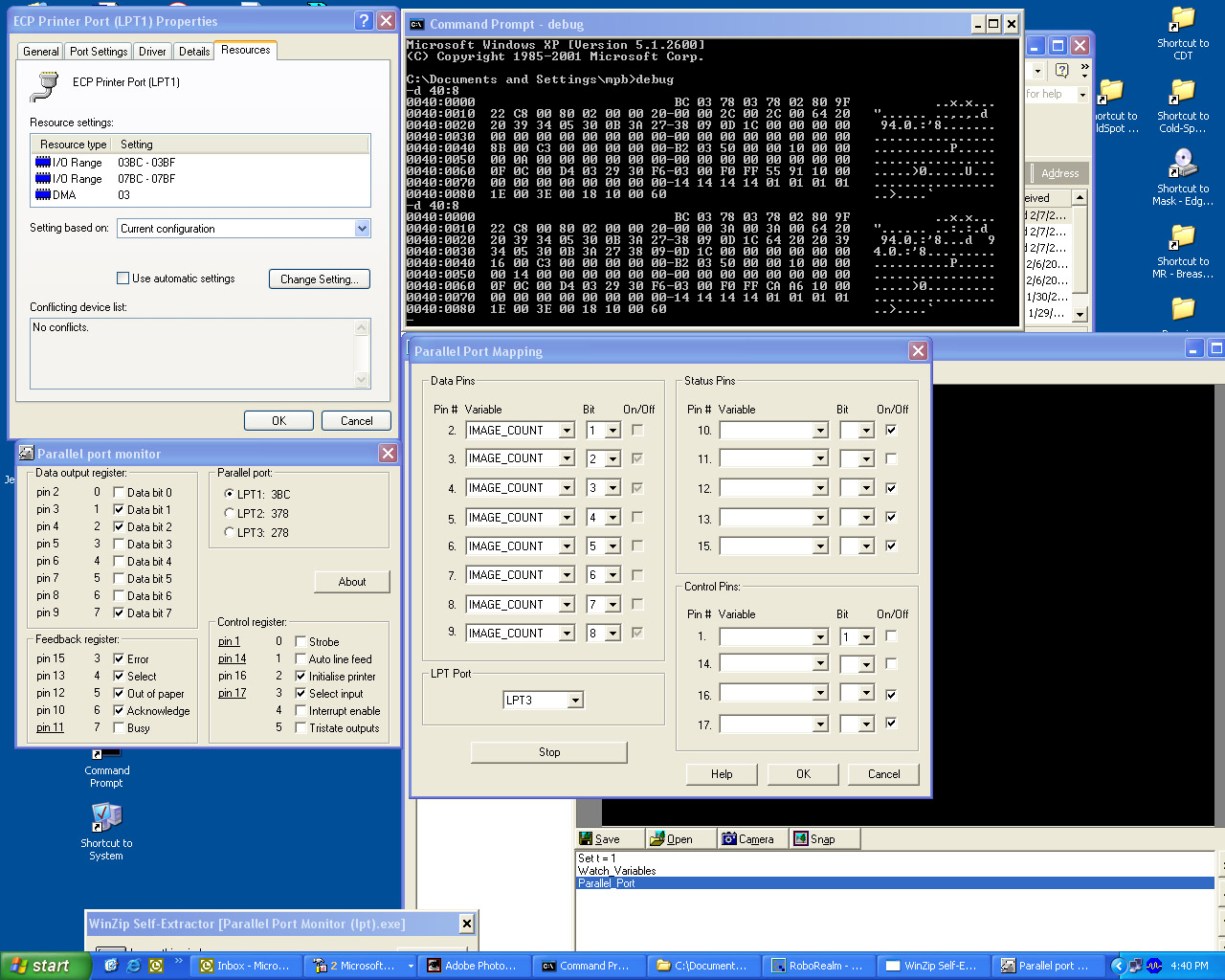Image resolution: width=1225 pixels, height=980 pixels.
Task: Click the Camera toolbar button
Action: [747, 839]
